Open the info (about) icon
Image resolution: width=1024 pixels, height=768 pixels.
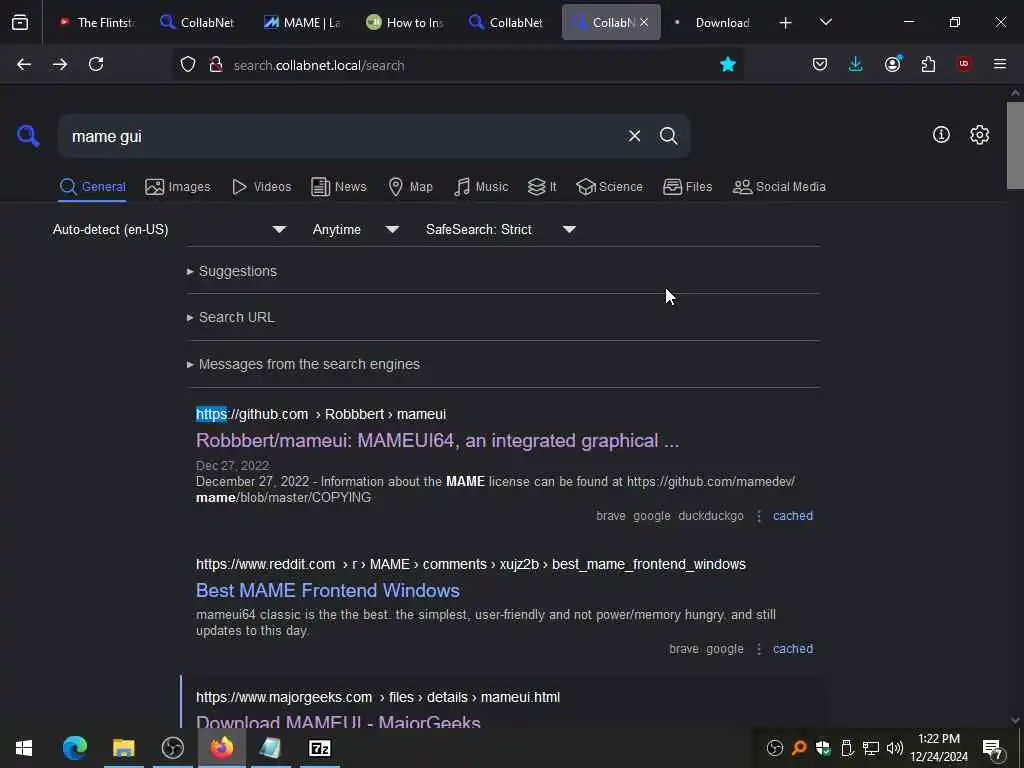coord(941,135)
